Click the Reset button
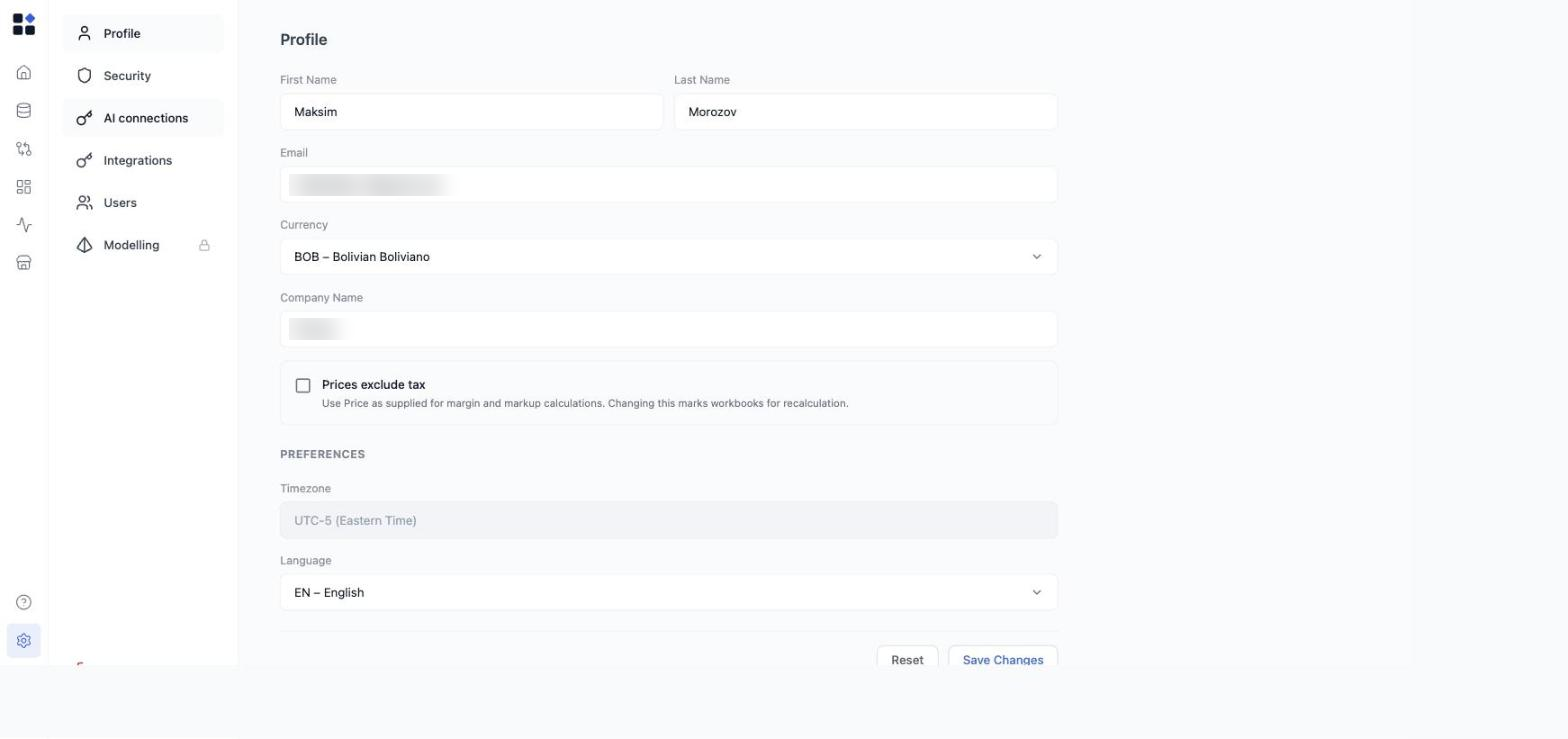This screenshot has width=1568, height=739. [907, 656]
